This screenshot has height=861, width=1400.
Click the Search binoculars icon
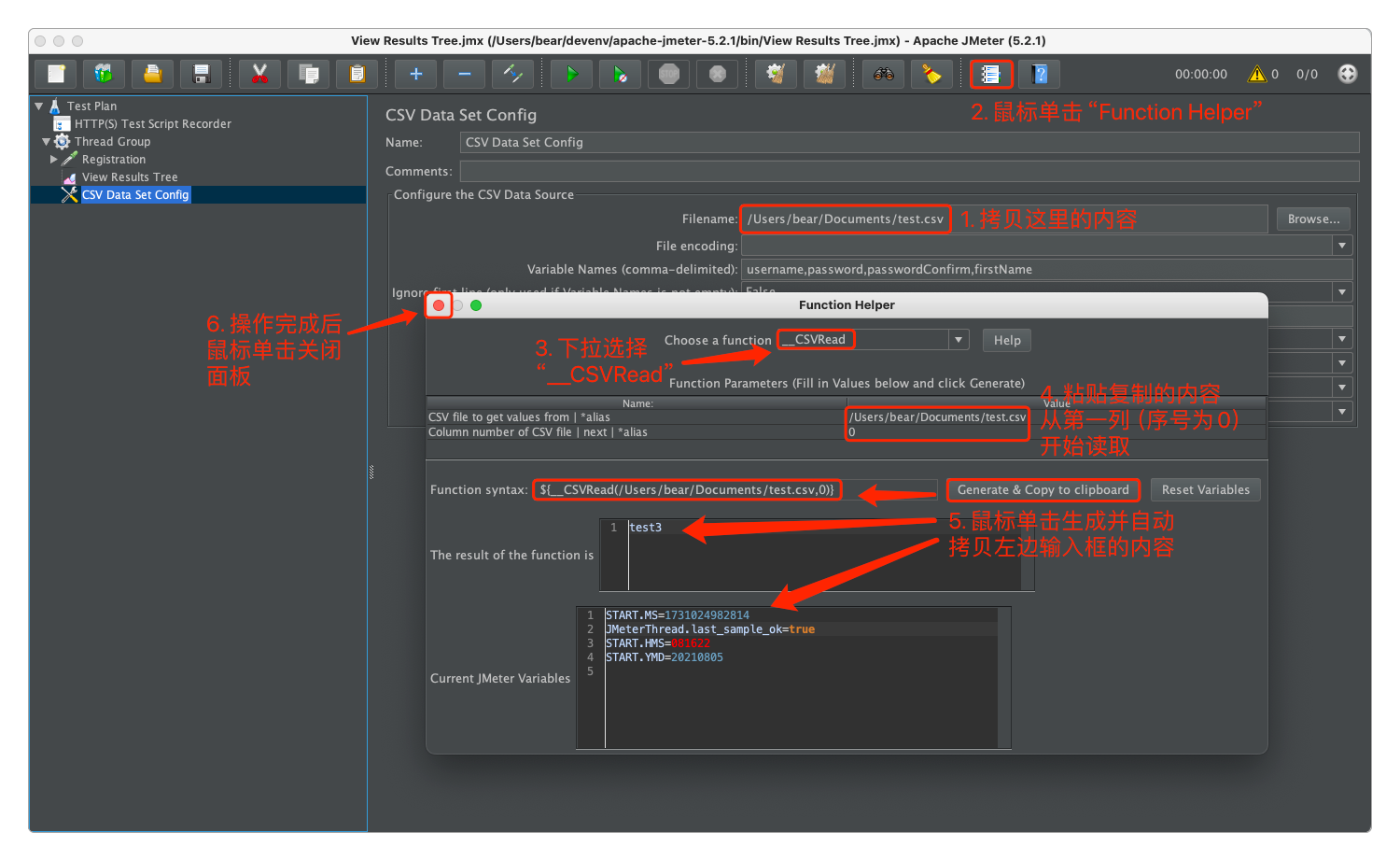click(x=884, y=74)
